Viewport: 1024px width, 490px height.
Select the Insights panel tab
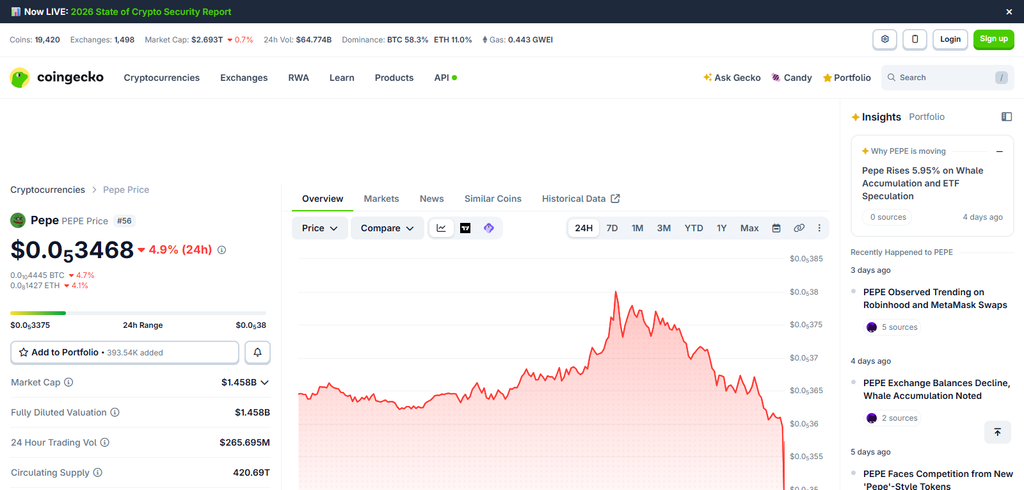pos(876,117)
